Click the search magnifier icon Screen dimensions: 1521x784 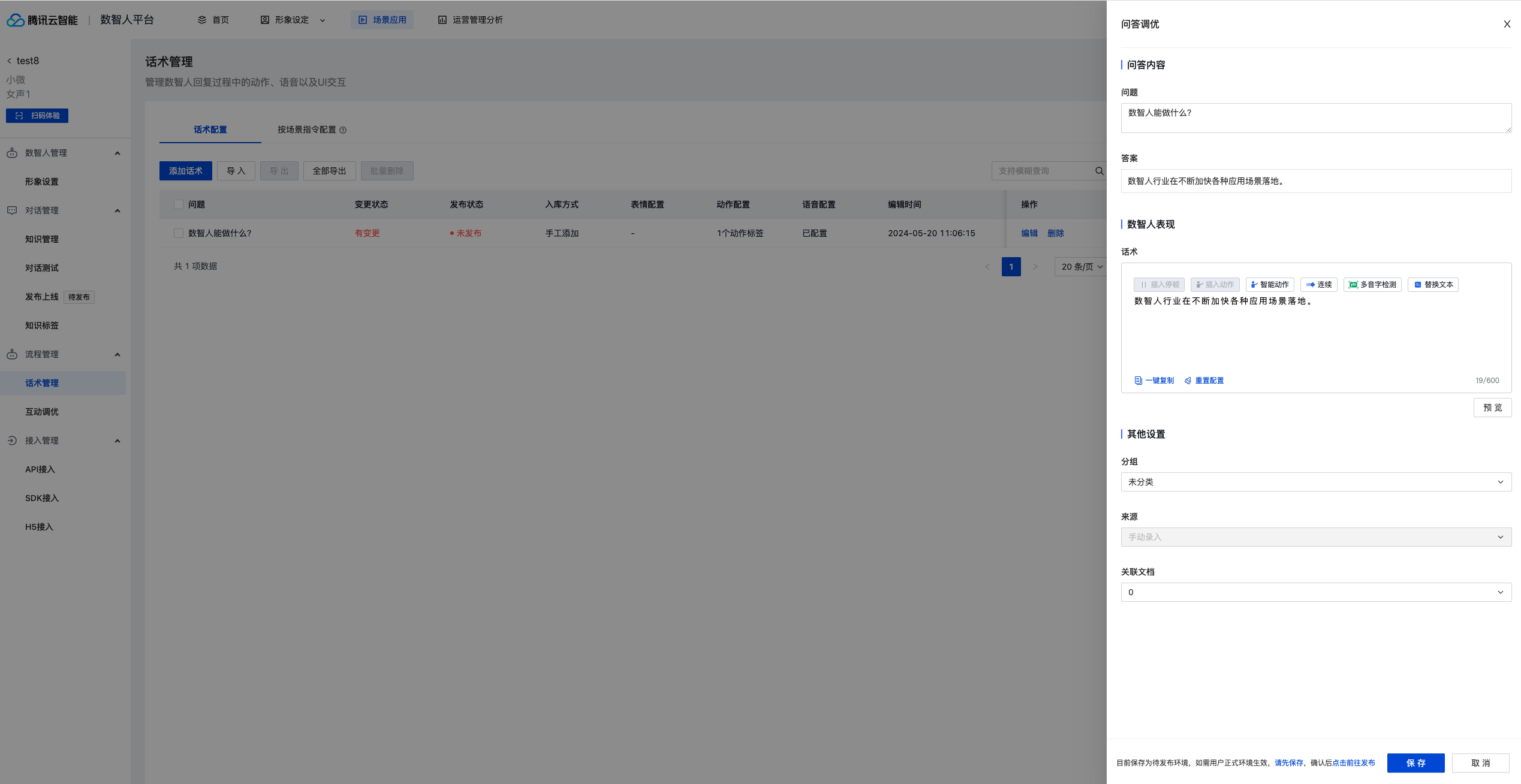point(1099,171)
